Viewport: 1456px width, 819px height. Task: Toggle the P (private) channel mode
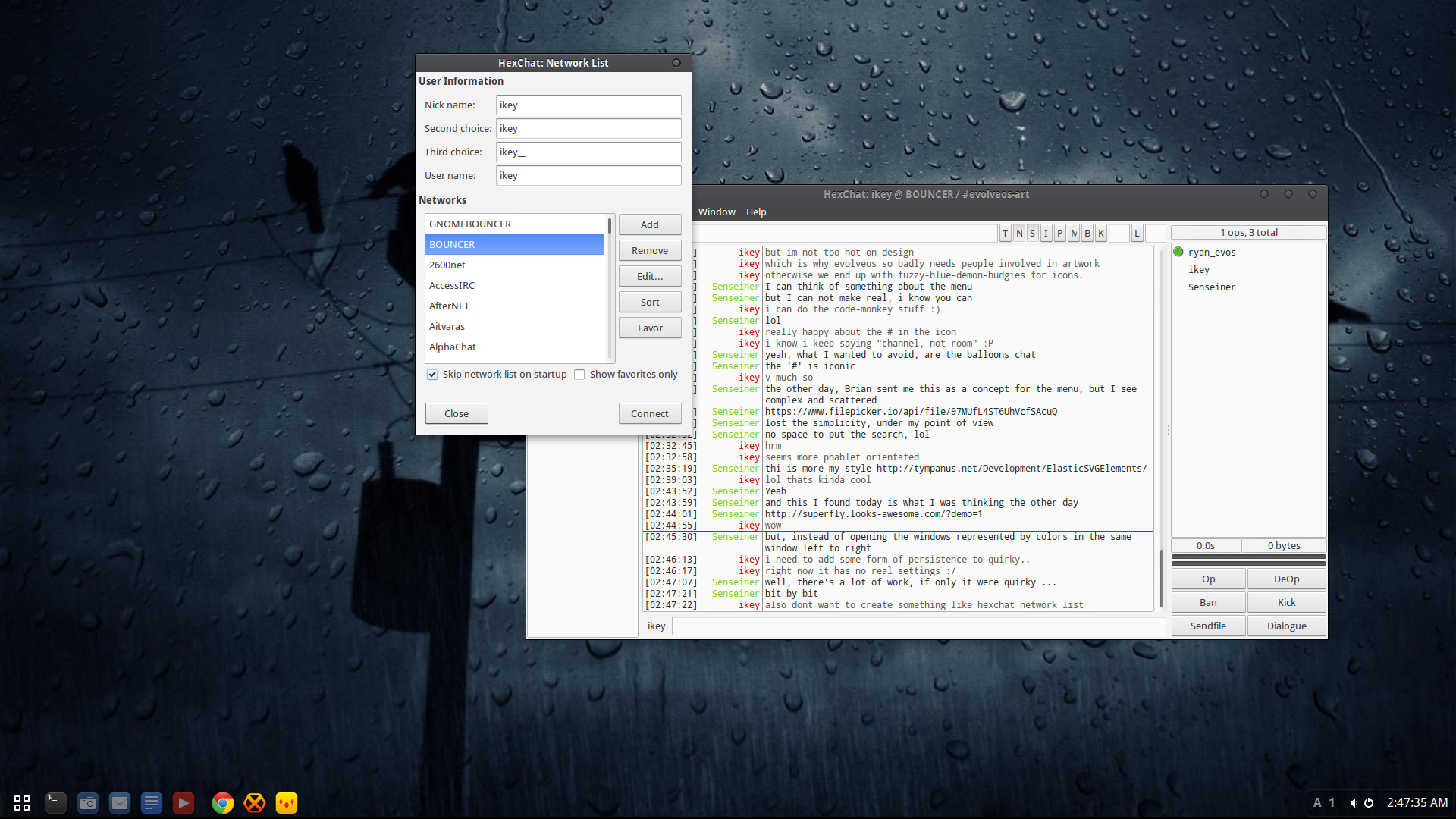tap(1059, 233)
